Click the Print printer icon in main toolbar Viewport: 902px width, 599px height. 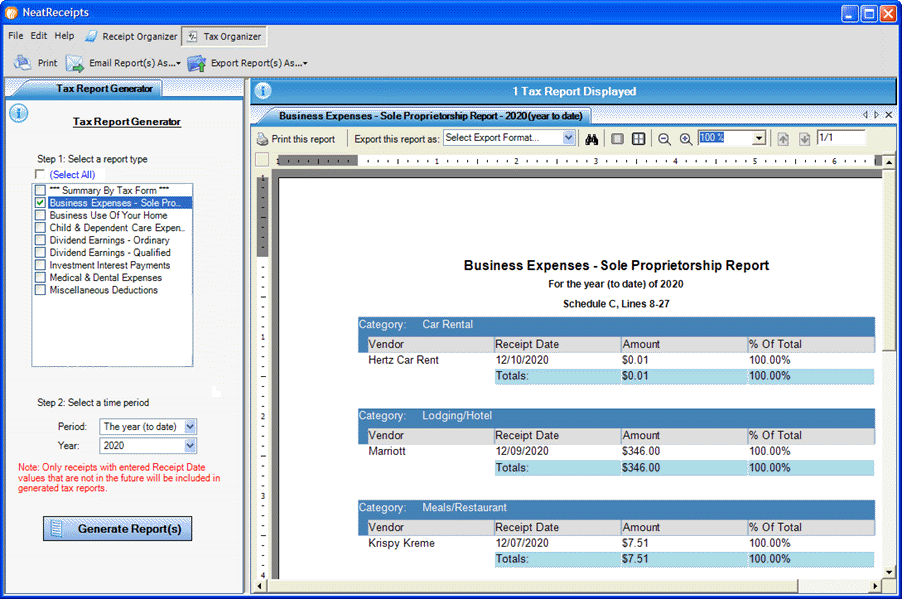(22, 62)
